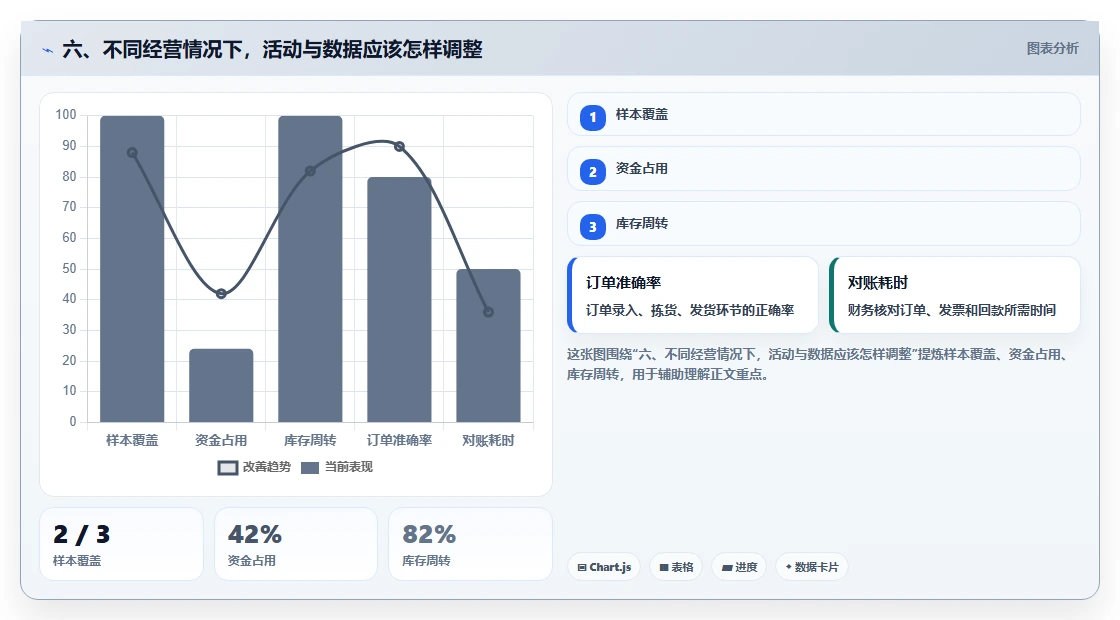1120x620 pixels.
Task: Click the 2 / 3 样本覆盖 stat card
Action: tap(121, 544)
